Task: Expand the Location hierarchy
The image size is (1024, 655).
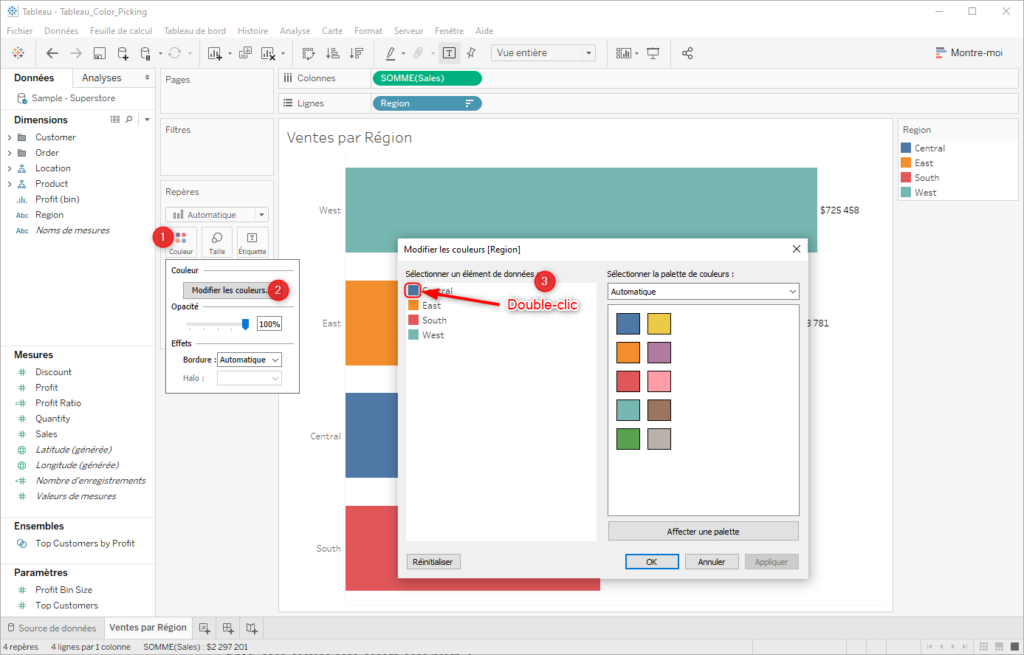Action: 9,168
